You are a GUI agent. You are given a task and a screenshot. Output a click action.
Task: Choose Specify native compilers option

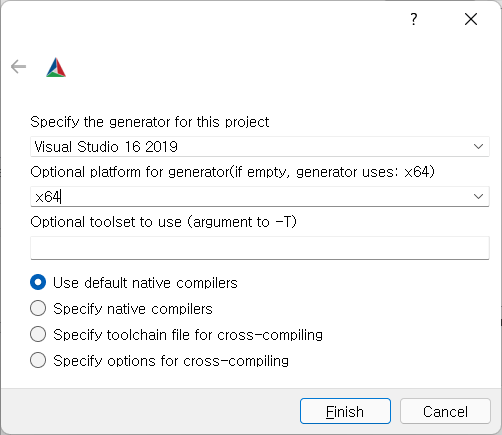(38, 308)
